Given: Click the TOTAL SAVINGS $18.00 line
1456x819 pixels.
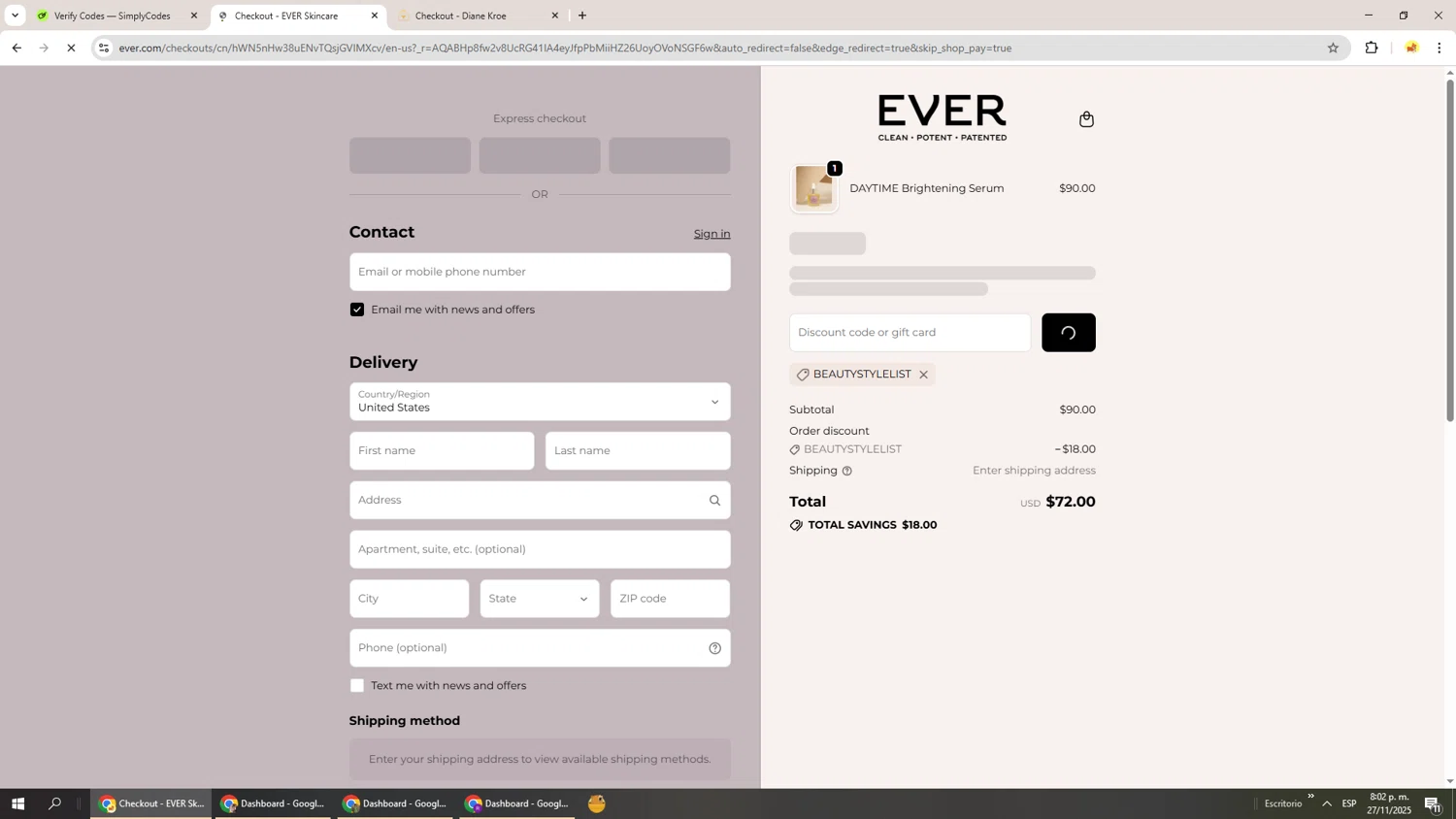Looking at the screenshot, I should click(x=863, y=525).
